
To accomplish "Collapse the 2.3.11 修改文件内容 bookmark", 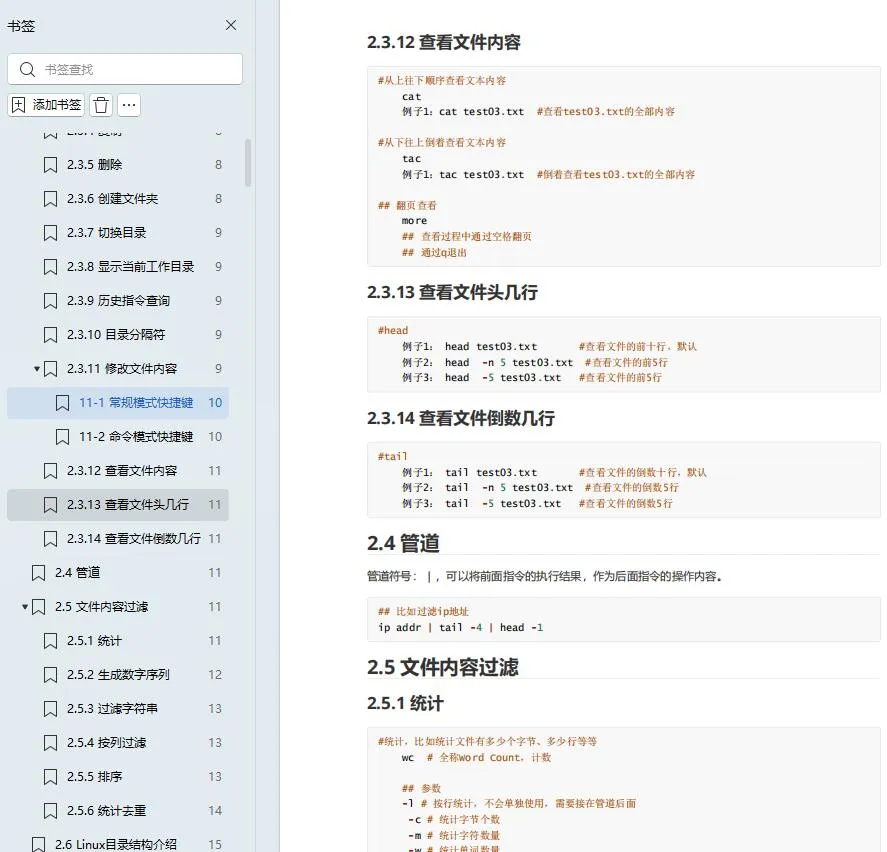I will coord(37,369).
